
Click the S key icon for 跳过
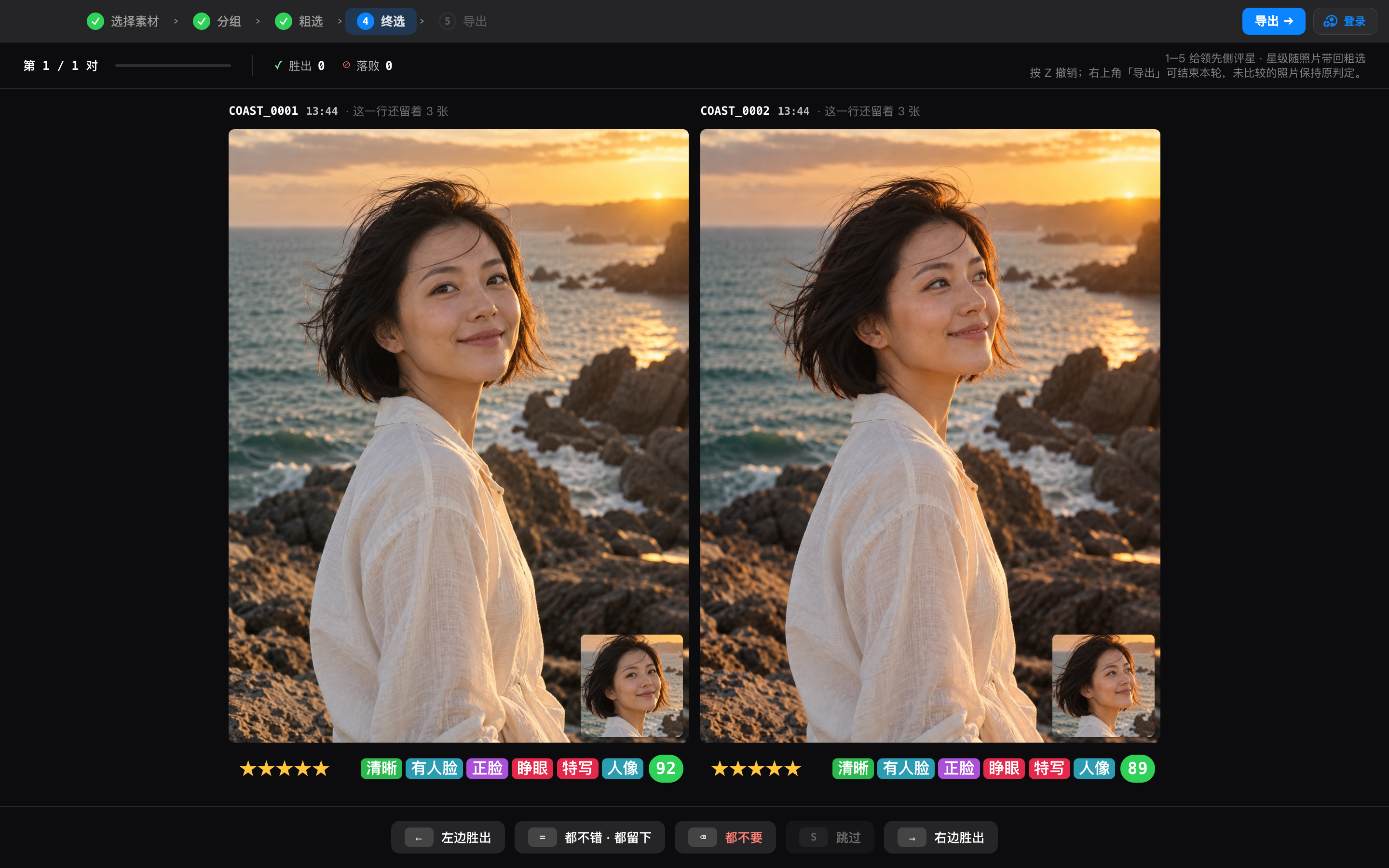[813, 838]
